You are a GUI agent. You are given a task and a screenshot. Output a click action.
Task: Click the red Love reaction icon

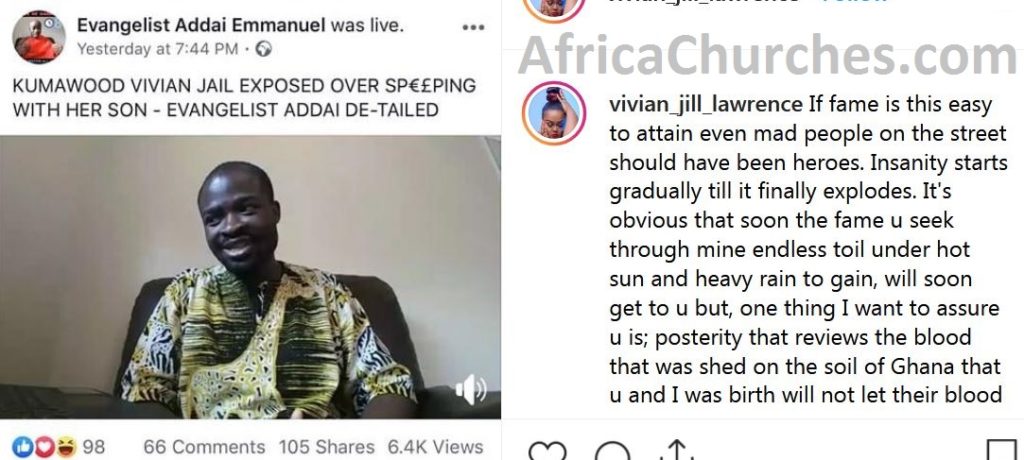(x=43, y=447)
